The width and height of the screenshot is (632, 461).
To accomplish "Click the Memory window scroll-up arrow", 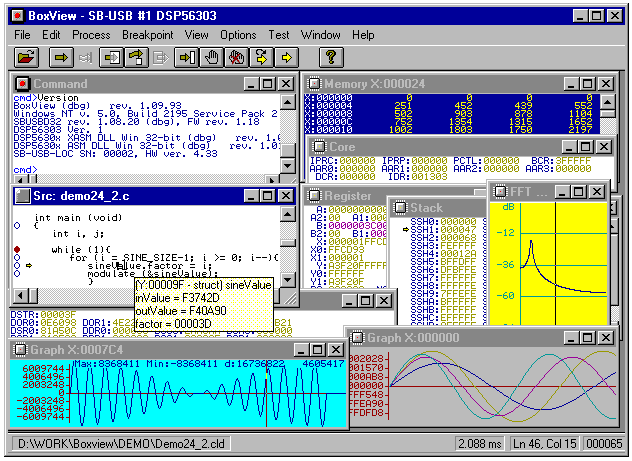I will [608, 102].
